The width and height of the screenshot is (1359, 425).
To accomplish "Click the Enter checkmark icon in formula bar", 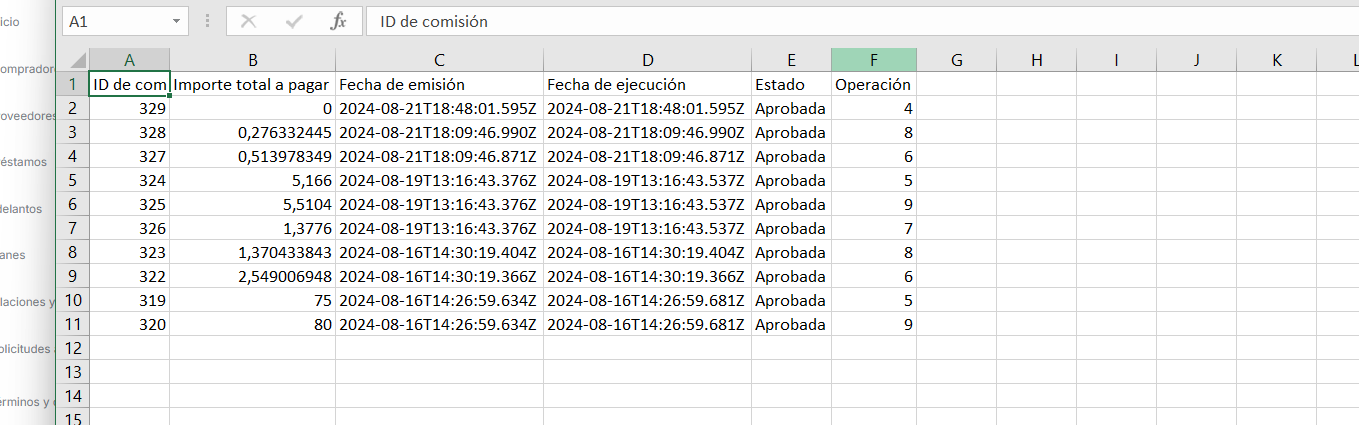I will (294, 21).
